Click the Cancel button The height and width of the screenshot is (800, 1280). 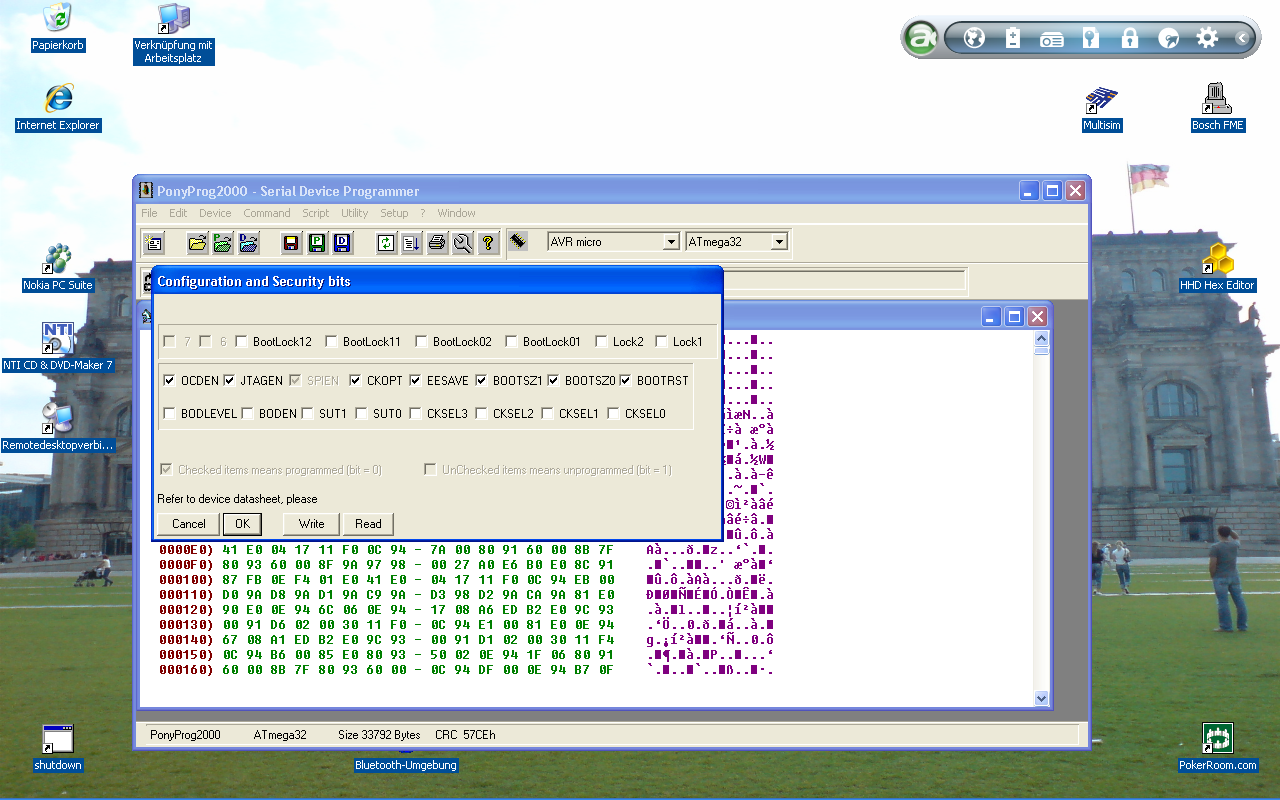pyautogui.click(x=188, y=524)
